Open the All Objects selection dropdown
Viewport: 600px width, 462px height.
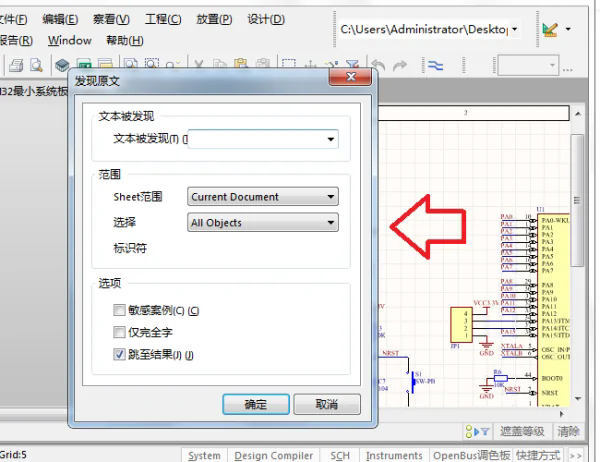(x=263, y=222)
